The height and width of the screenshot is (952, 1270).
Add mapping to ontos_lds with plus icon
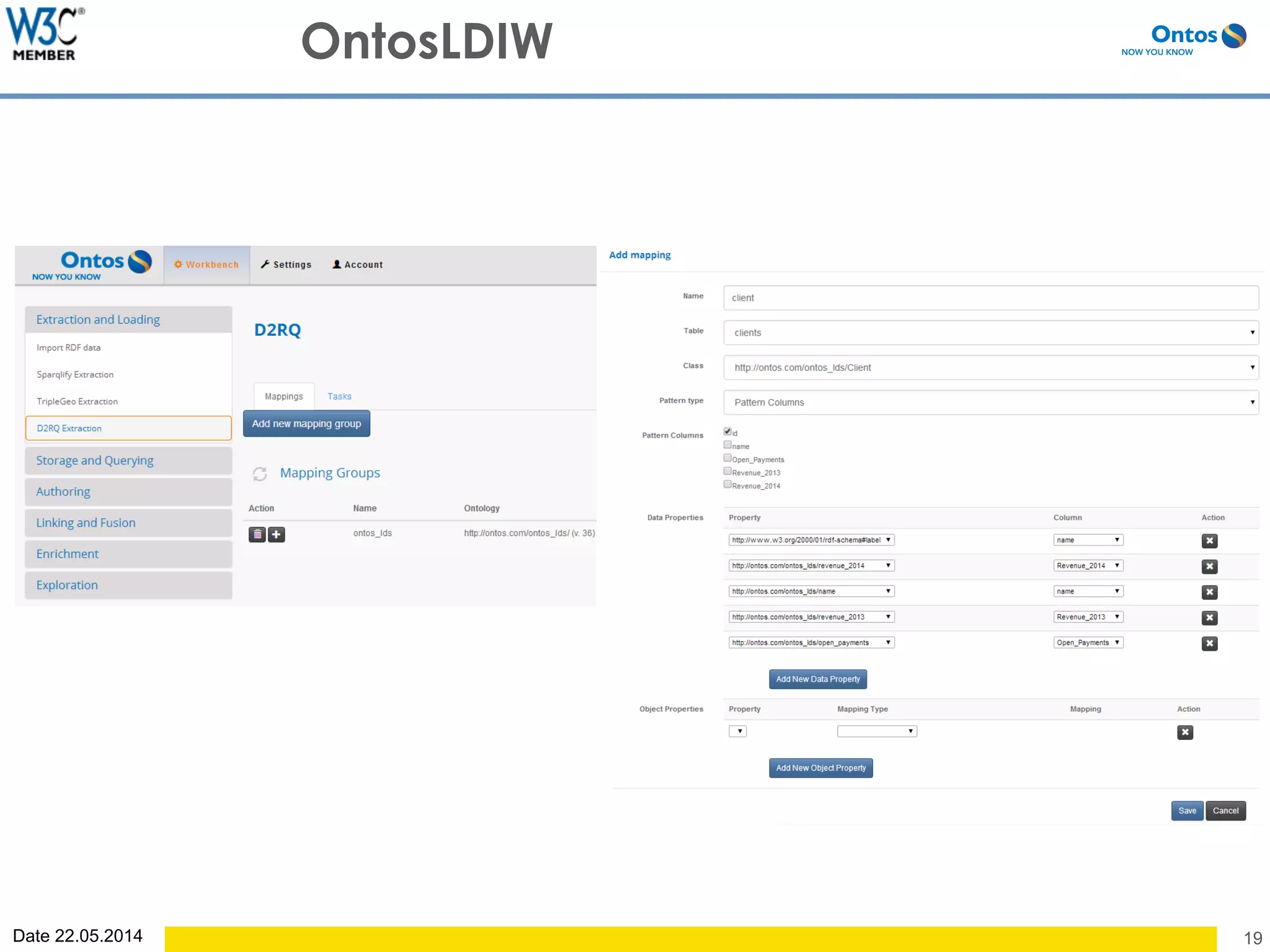[277, 534]
